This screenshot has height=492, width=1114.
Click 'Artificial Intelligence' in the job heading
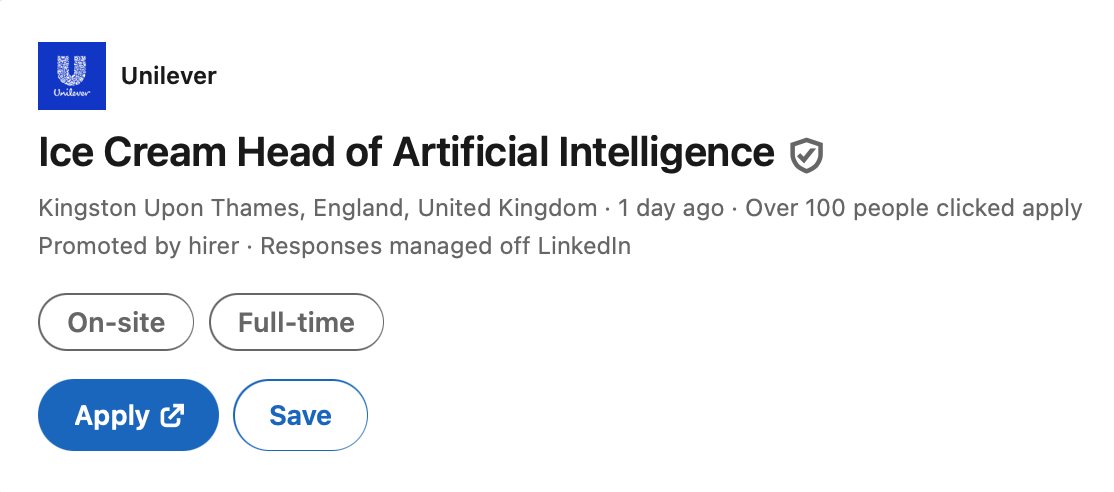583,152
